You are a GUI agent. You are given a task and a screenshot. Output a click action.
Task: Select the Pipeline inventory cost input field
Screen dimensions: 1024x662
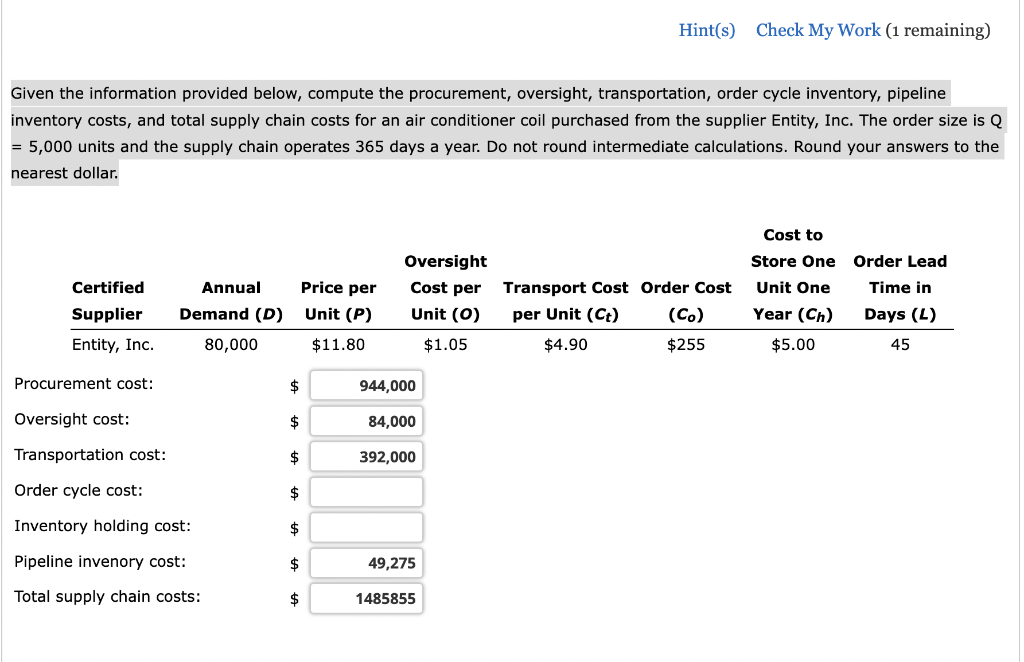coord(366,563)
